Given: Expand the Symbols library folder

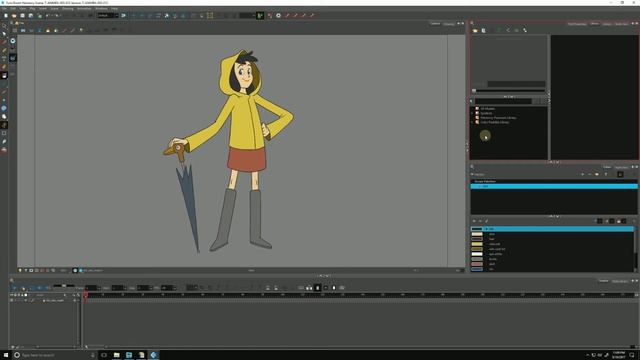Looking at the screenshot, I should pos(472,113).
